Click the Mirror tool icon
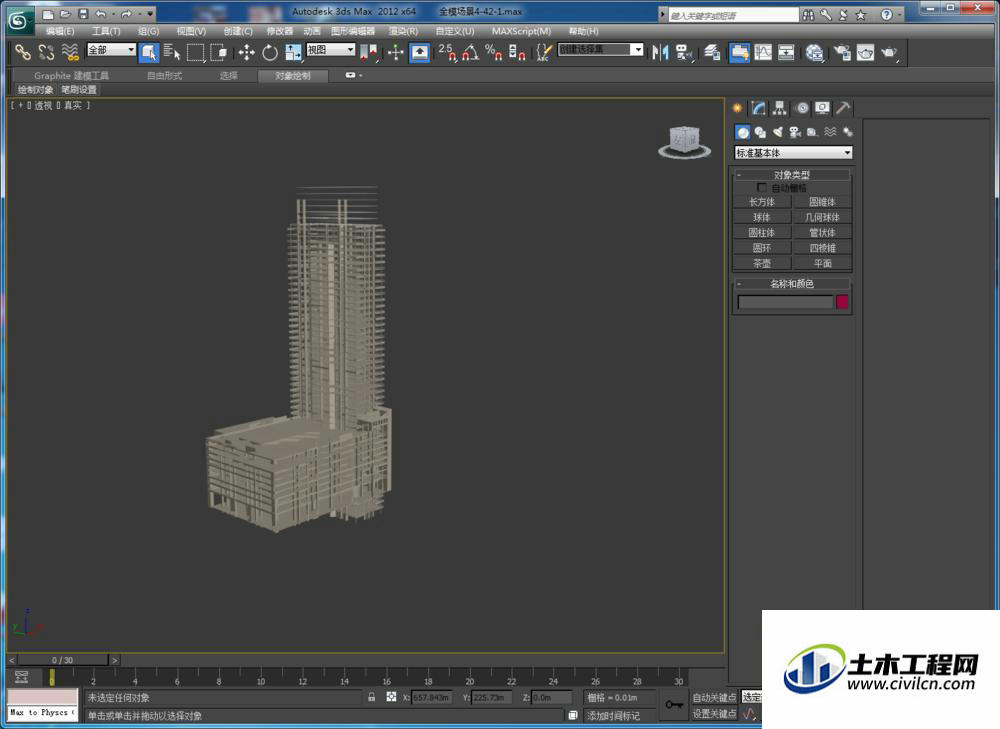Viewport: 1000px width, 729px height. point(660,52)
